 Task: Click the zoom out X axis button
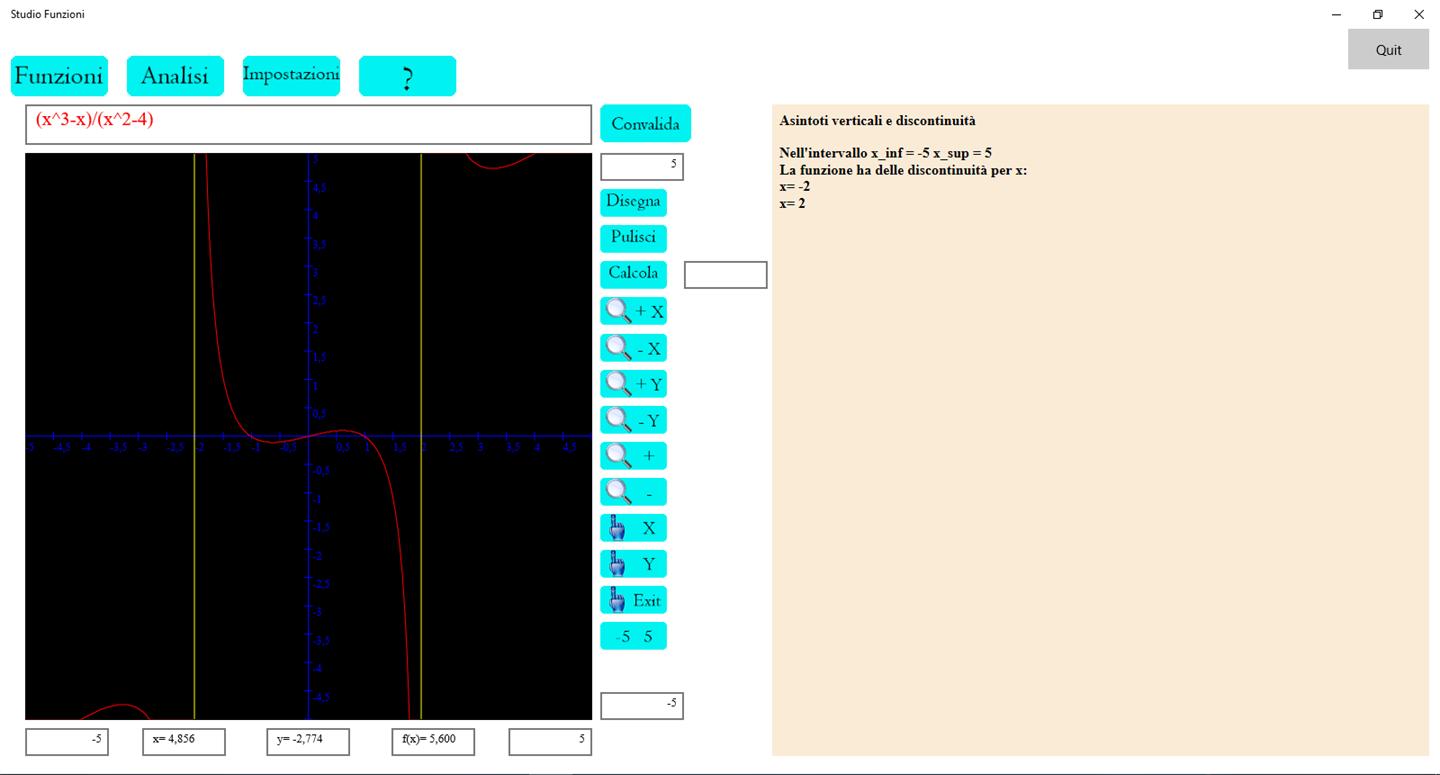pyautogui.click(x=633, y=348)
